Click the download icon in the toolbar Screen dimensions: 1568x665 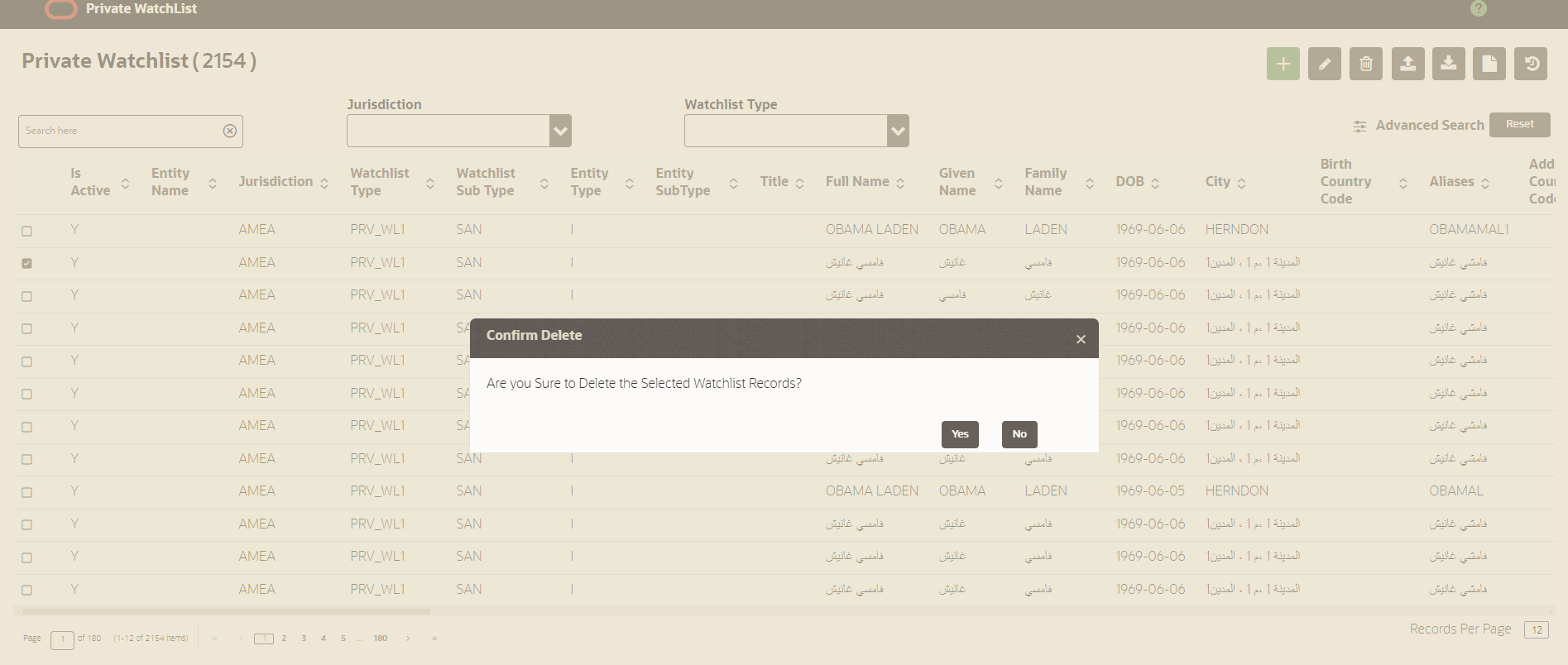click(1448, 64)
